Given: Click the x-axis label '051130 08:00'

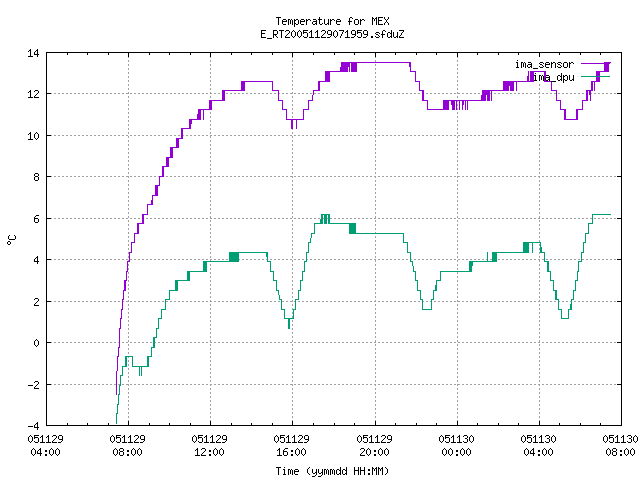Looking at the screenshot, I should tap(620, 445).
